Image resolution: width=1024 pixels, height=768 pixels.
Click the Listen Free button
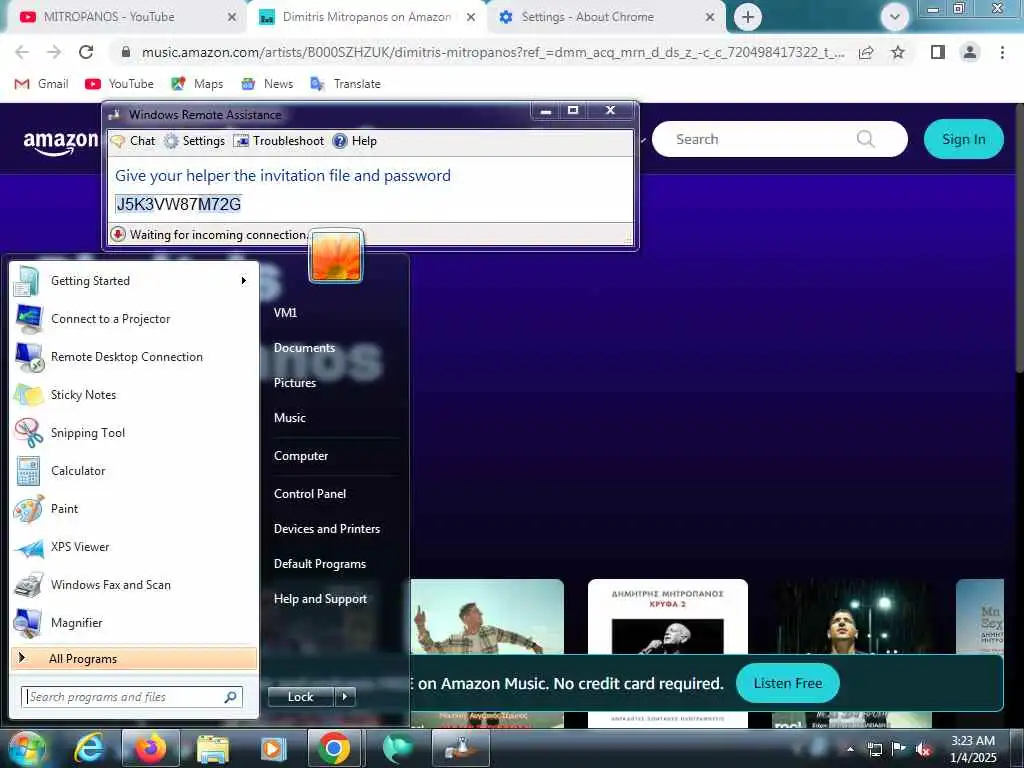[x=788, y=683]
